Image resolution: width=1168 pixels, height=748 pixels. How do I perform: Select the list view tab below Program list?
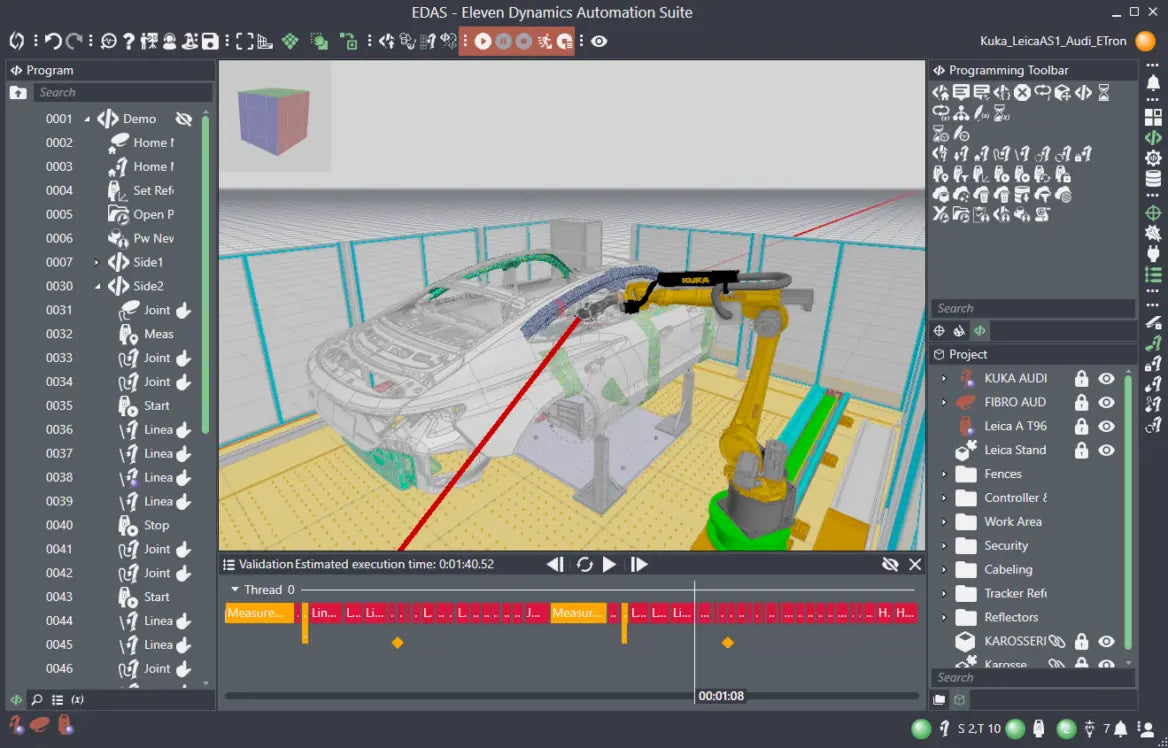[57, 700]
